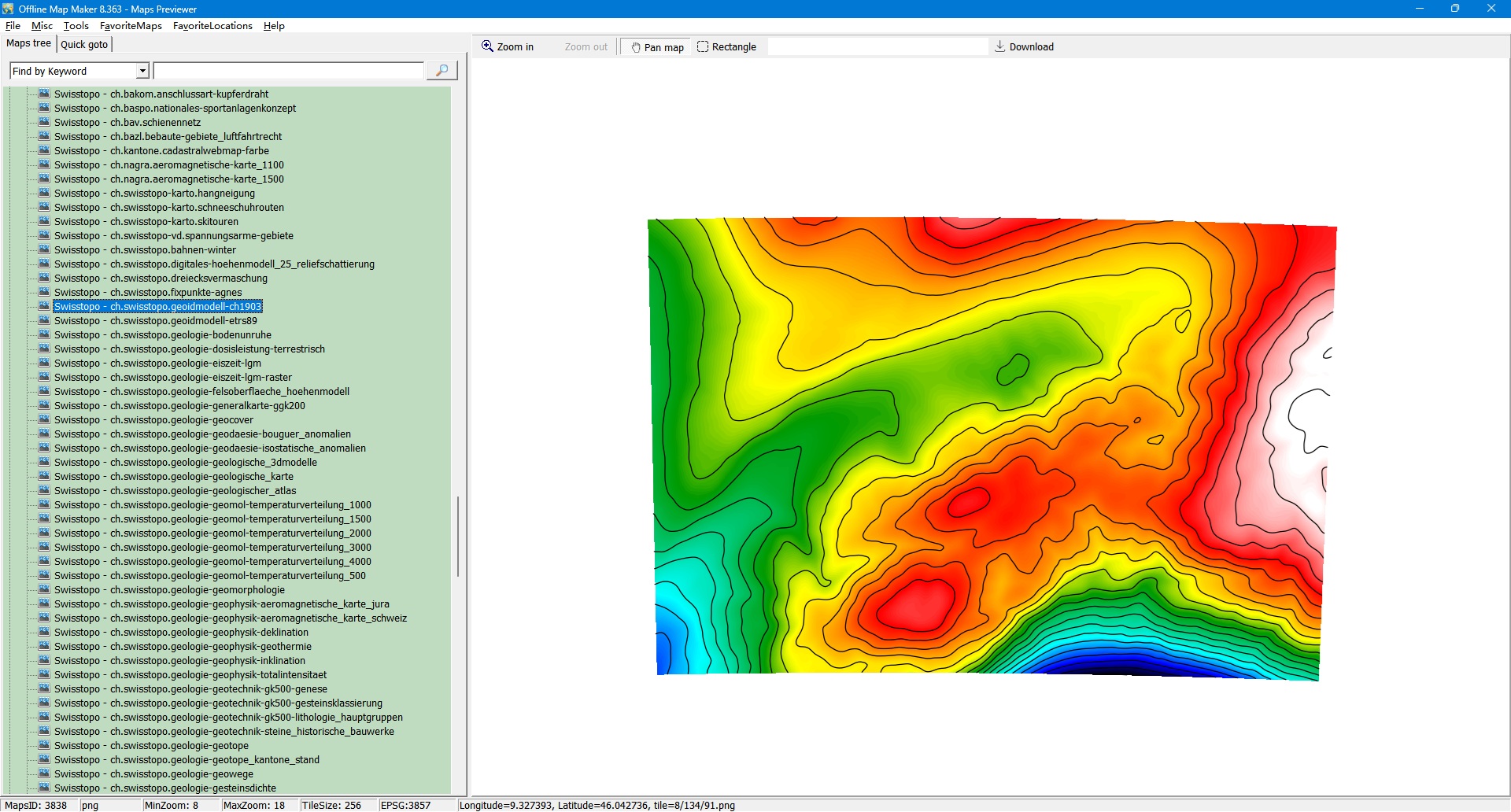The width and height of the screenshot is (1511, 812).
Task: Switch to the Quick goto tab
Action: pos(84,45)
